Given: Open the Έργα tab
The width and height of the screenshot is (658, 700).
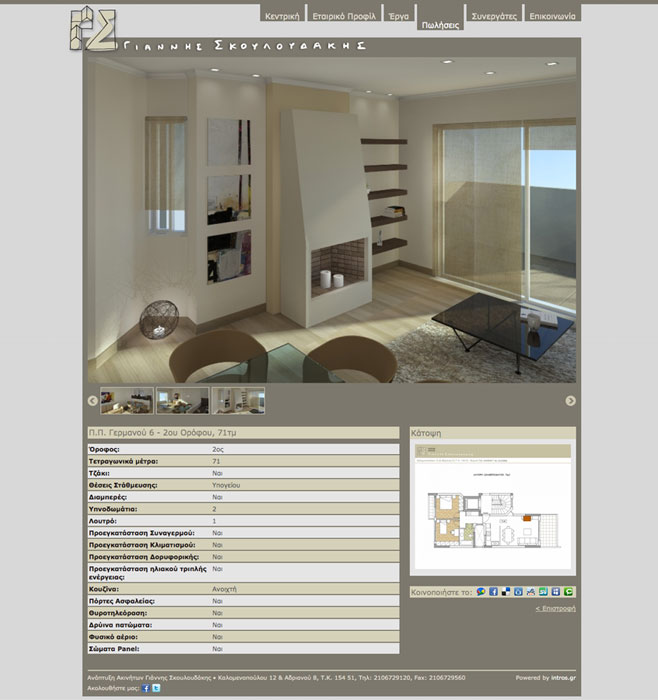Looking at the screenshot, I should [x=399, y=17].
